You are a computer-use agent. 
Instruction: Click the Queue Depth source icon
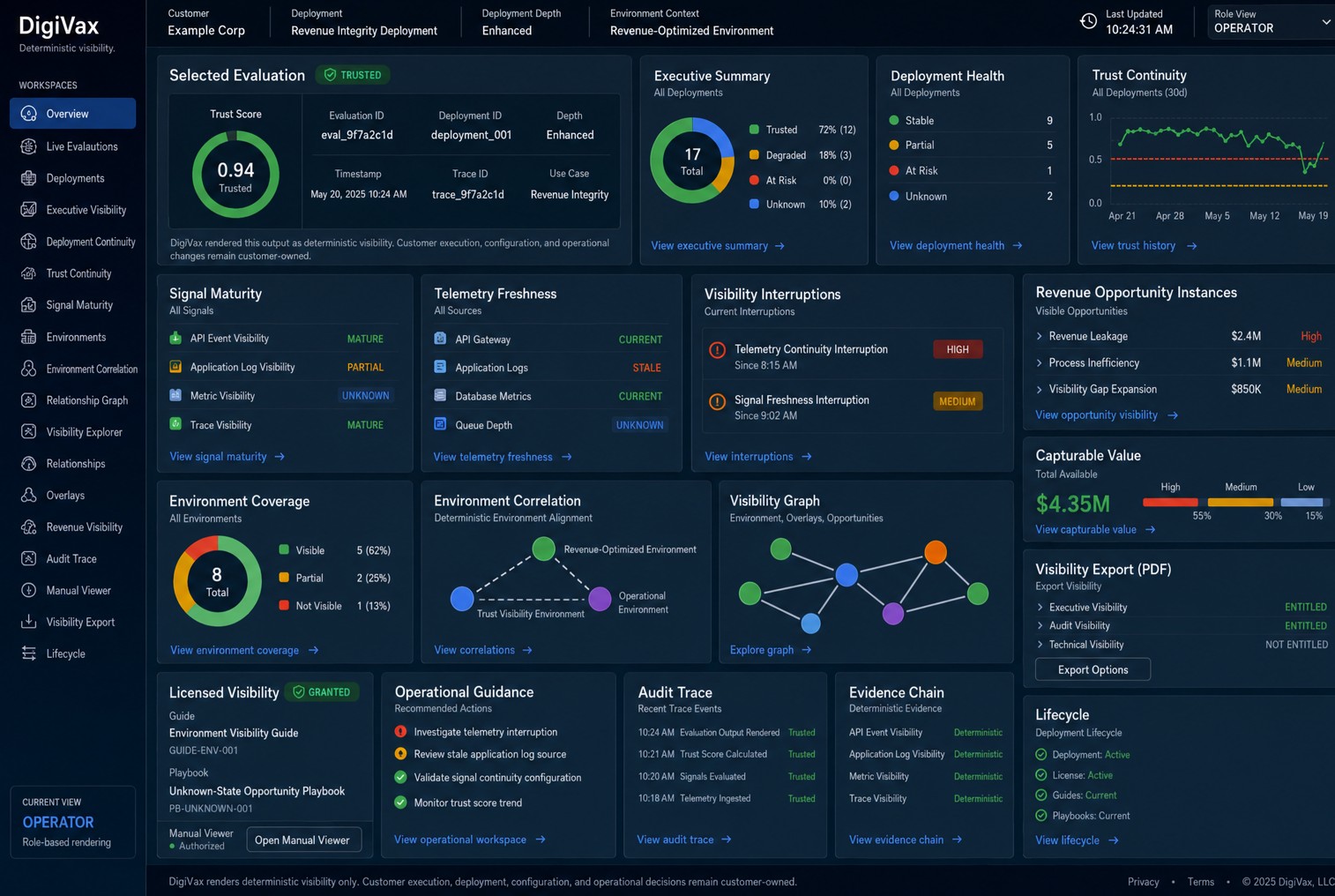coord(440,424)
